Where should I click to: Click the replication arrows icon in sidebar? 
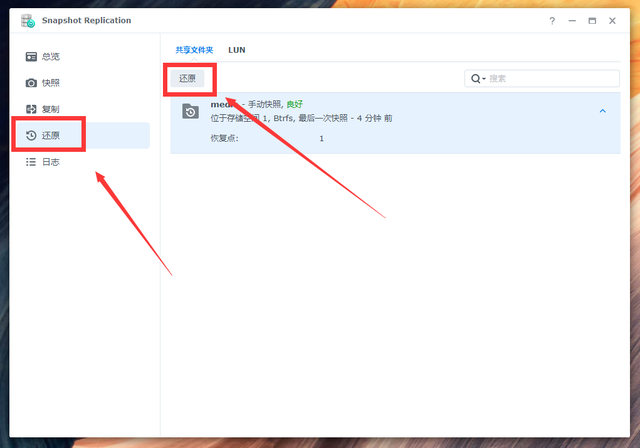point(31,109)
